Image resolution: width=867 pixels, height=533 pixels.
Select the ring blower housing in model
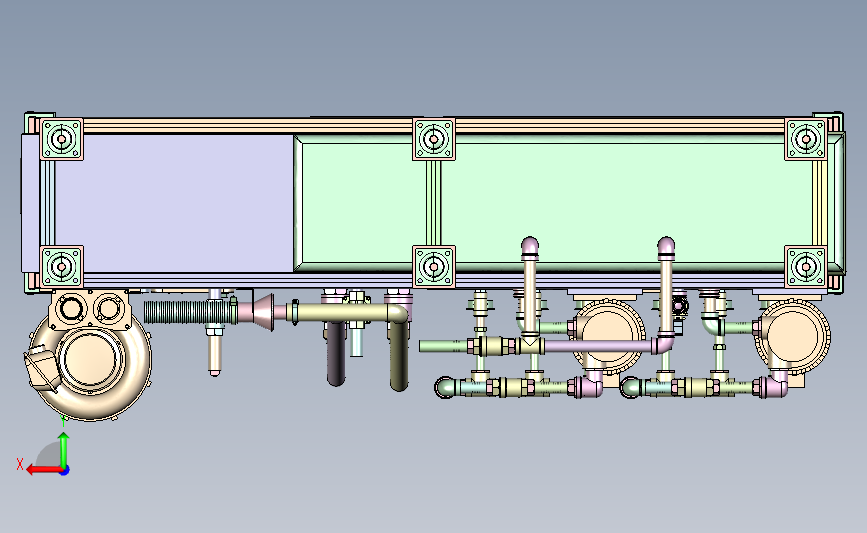tap(91, 359)
